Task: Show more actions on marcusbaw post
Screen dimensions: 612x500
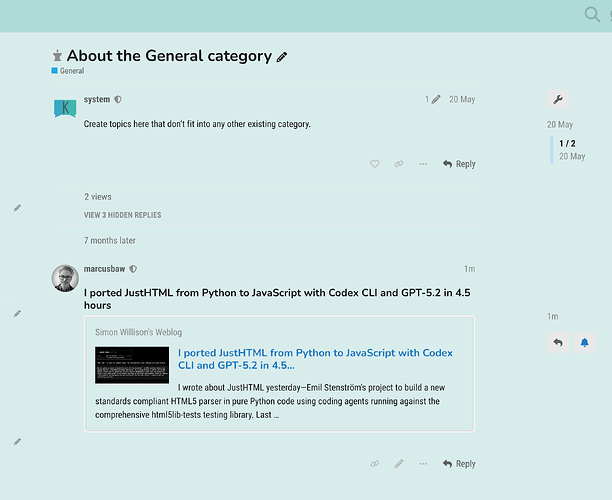Action: tap(423, 464)
